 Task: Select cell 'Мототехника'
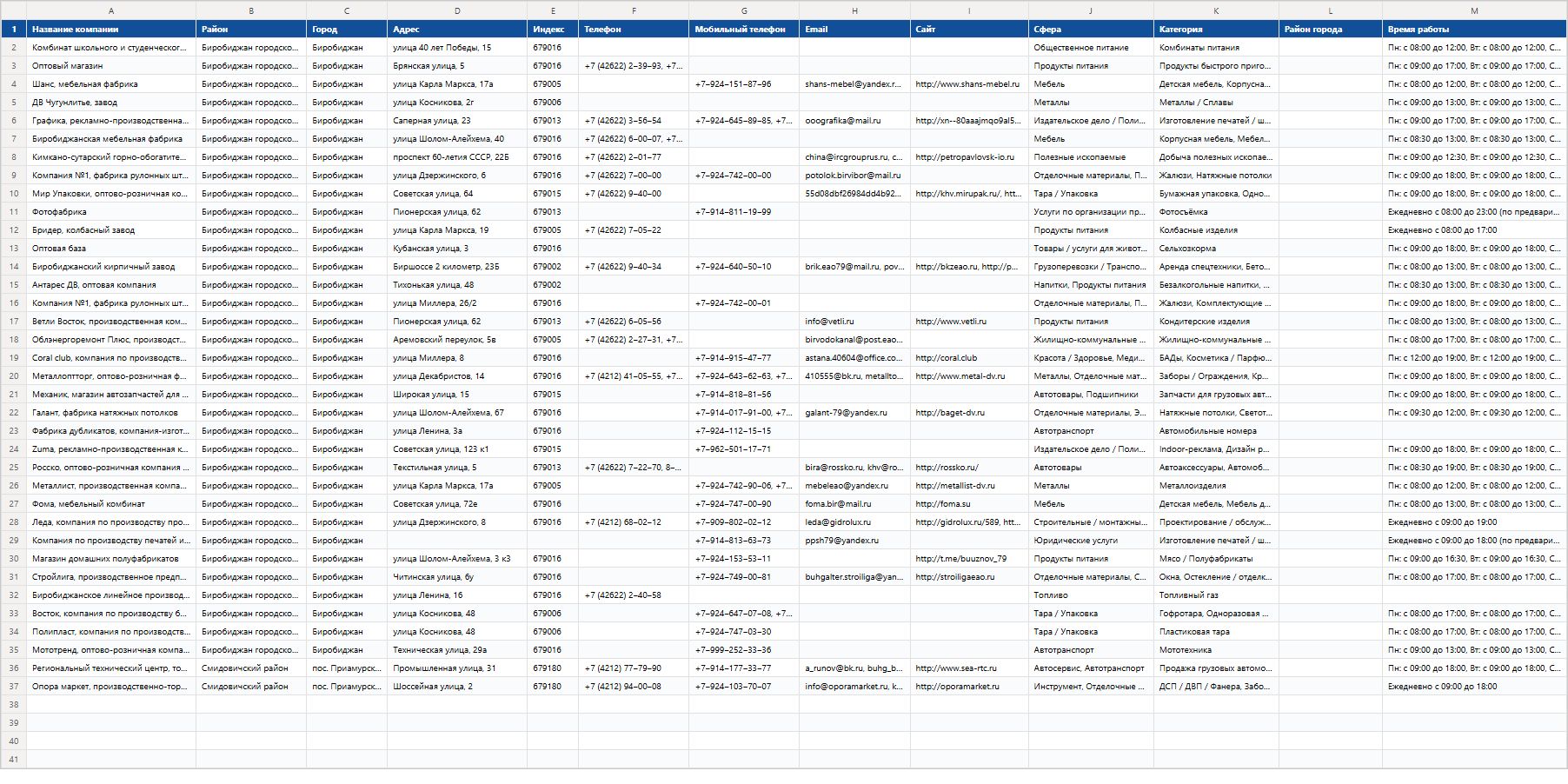tap(1216, 650)
